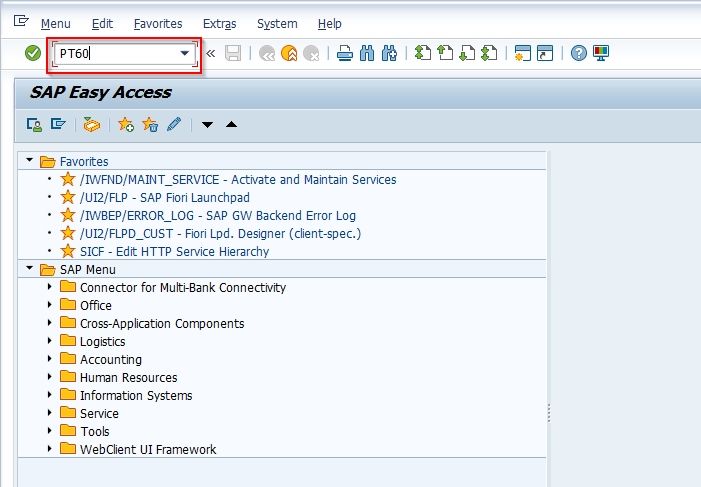
Task: Open the Edit menu
Action: tap(102, 24)
